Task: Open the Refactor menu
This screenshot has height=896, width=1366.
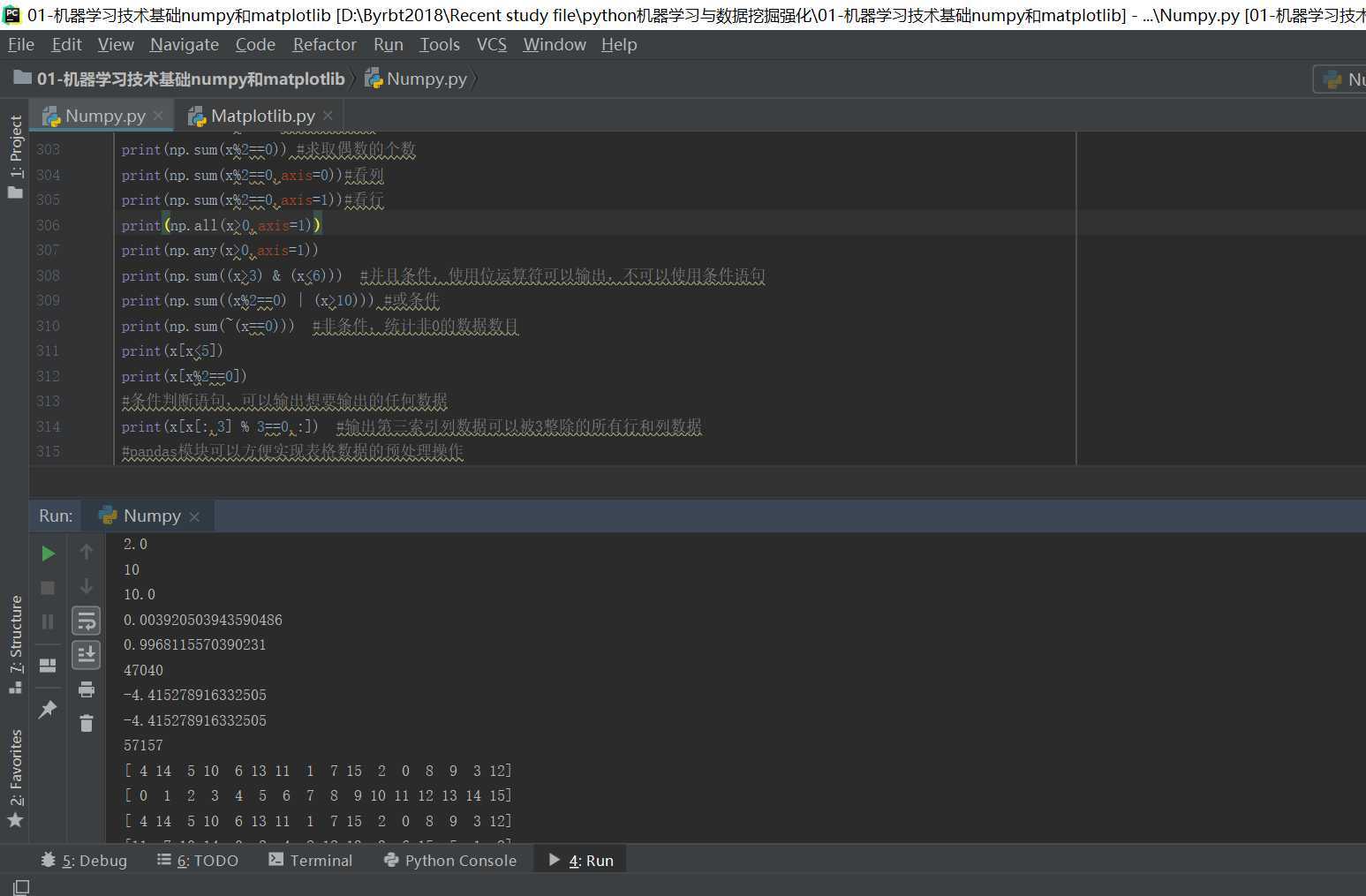Action: click(324, 44)
